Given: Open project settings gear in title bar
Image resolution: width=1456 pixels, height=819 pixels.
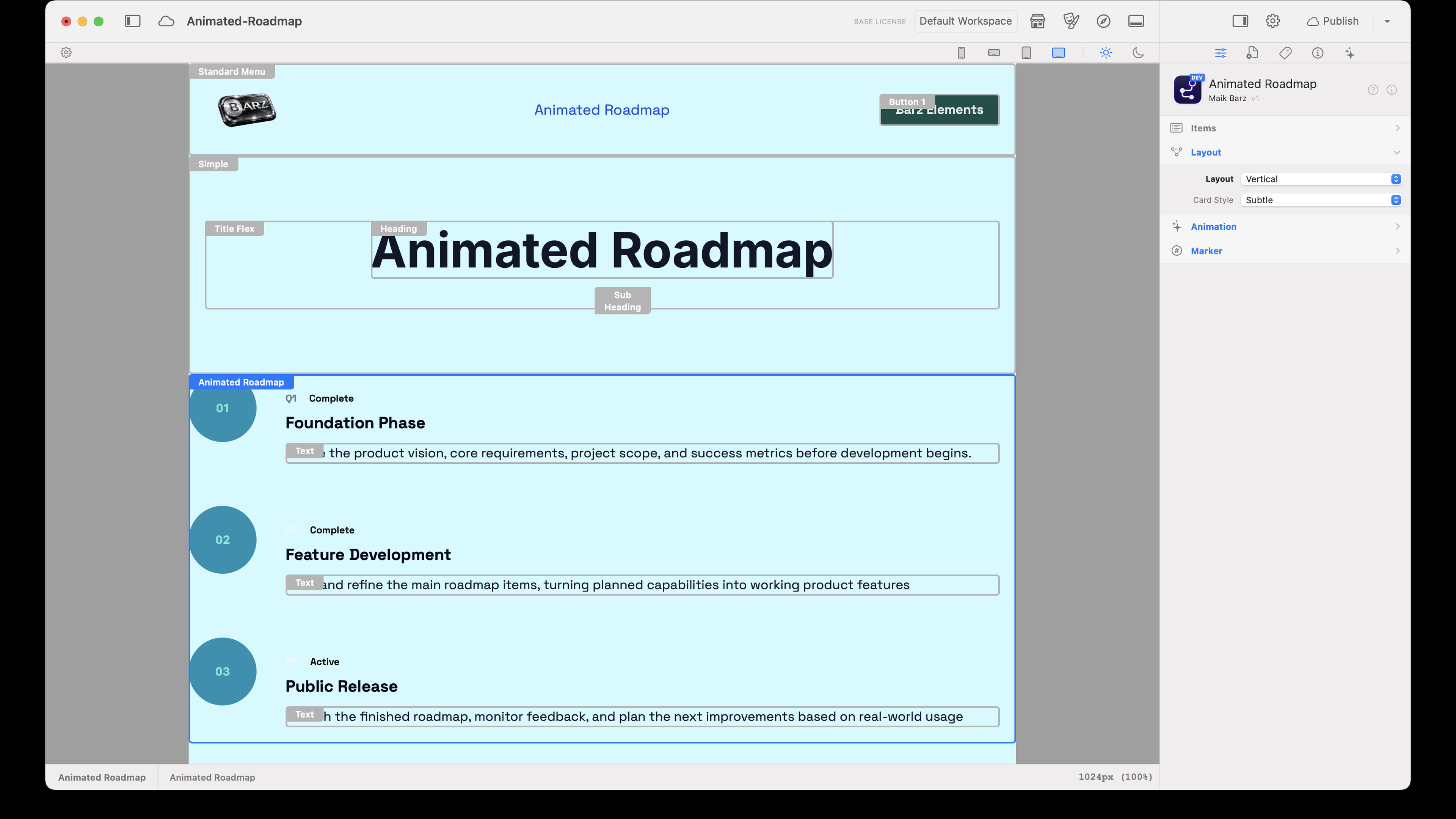Looking at the screenshot, I should click(x=1272, y=21).
